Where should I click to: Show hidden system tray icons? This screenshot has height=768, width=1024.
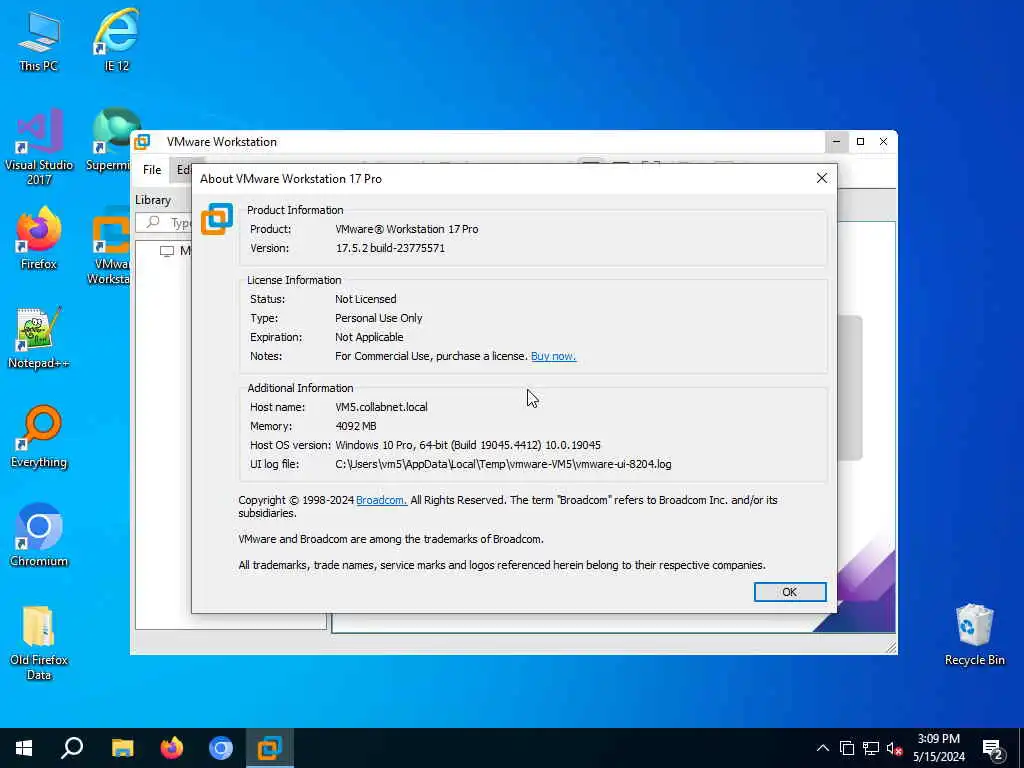click(823, 748)
